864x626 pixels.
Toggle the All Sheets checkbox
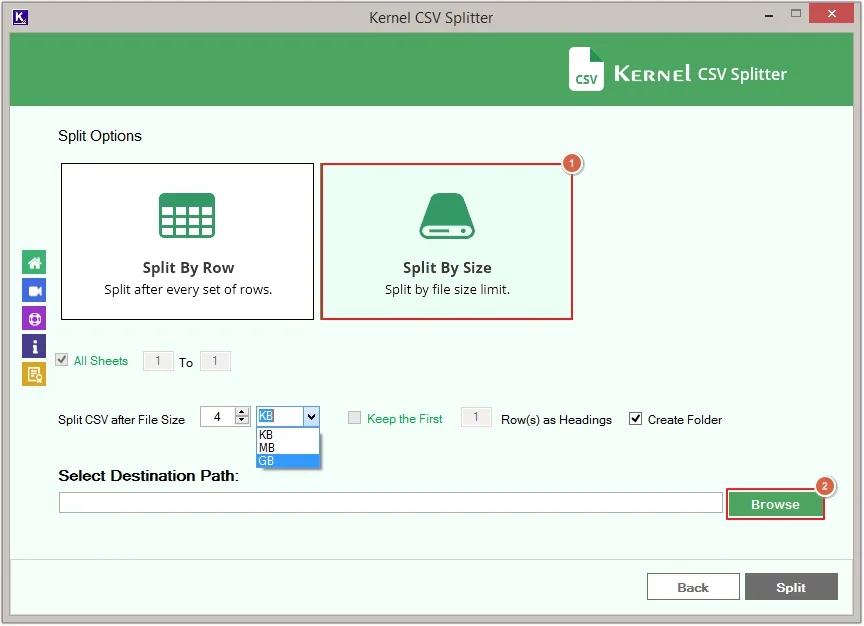coord(62,360)
